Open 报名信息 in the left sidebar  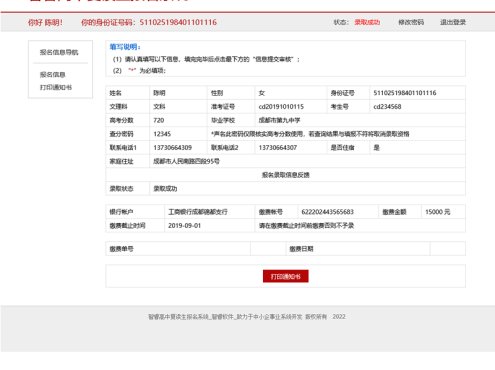tap(53, 75)
